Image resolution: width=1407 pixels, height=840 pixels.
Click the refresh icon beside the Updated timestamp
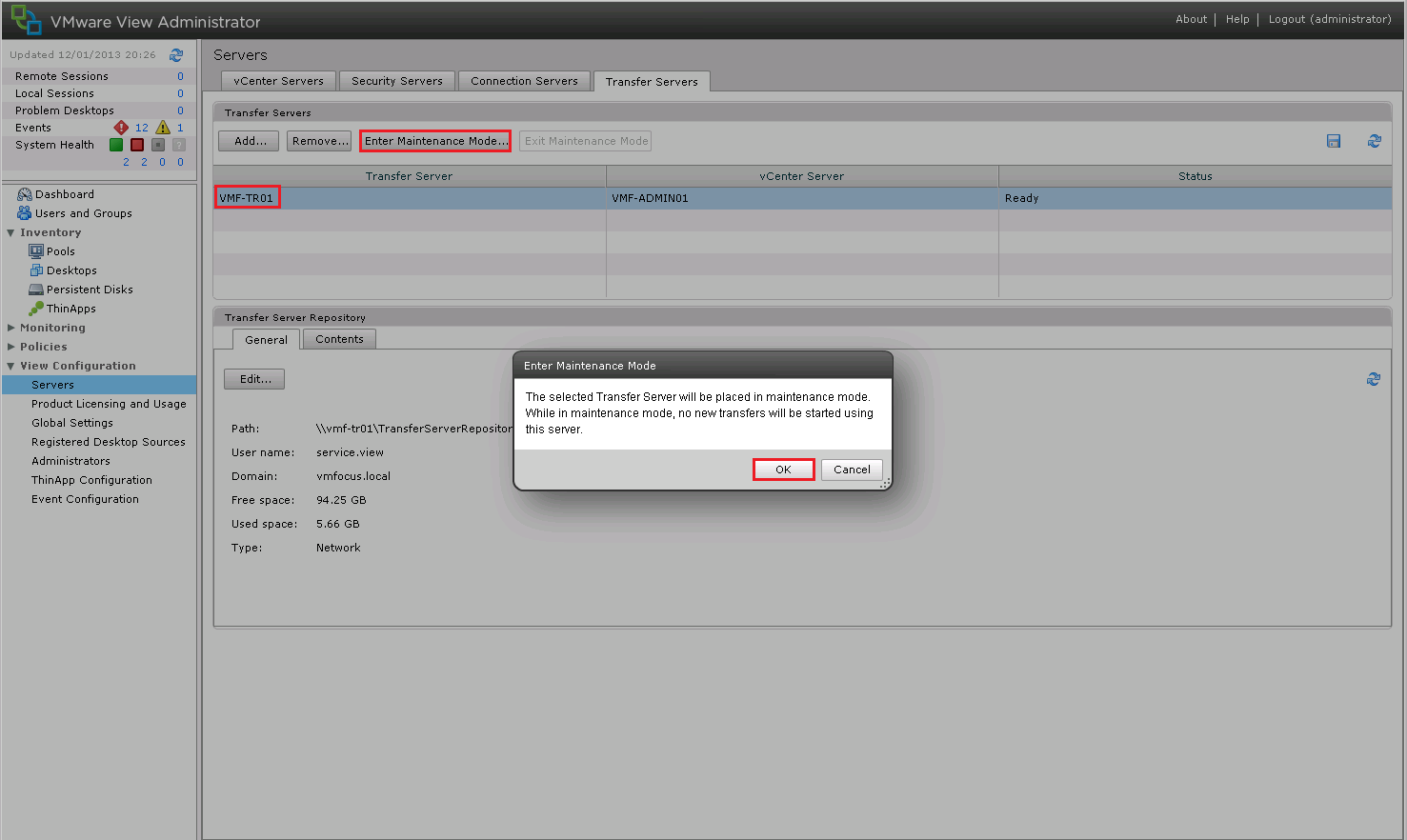(x=176, y=55)
